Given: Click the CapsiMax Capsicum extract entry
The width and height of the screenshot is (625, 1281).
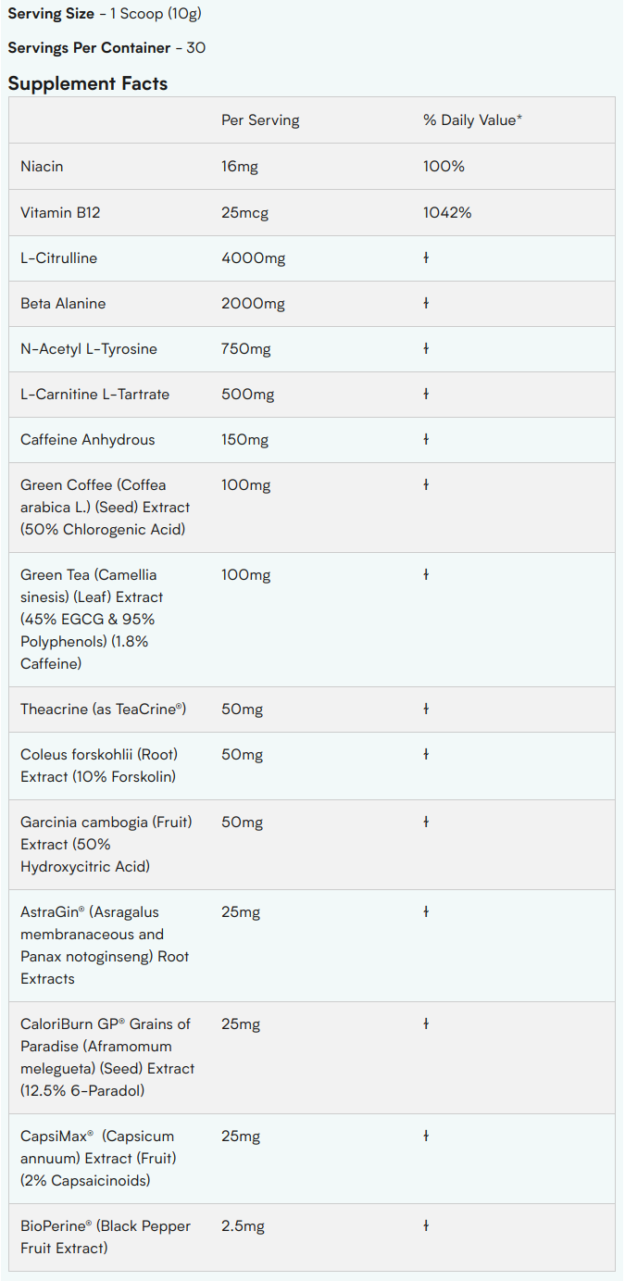Looking at the screenshot, I should tap(98, 1158).
